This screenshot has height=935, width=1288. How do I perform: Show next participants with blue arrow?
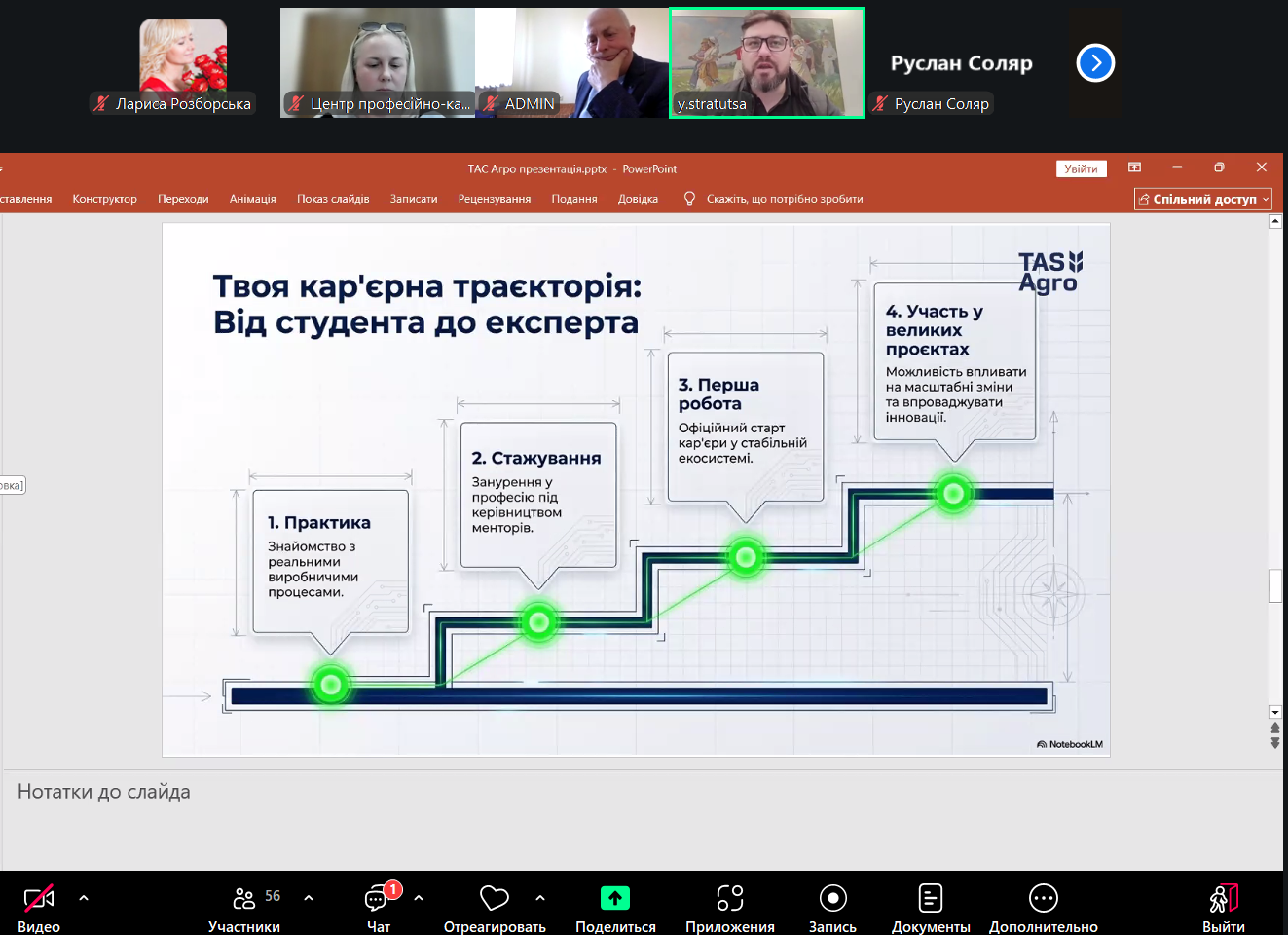[1095, 63]
